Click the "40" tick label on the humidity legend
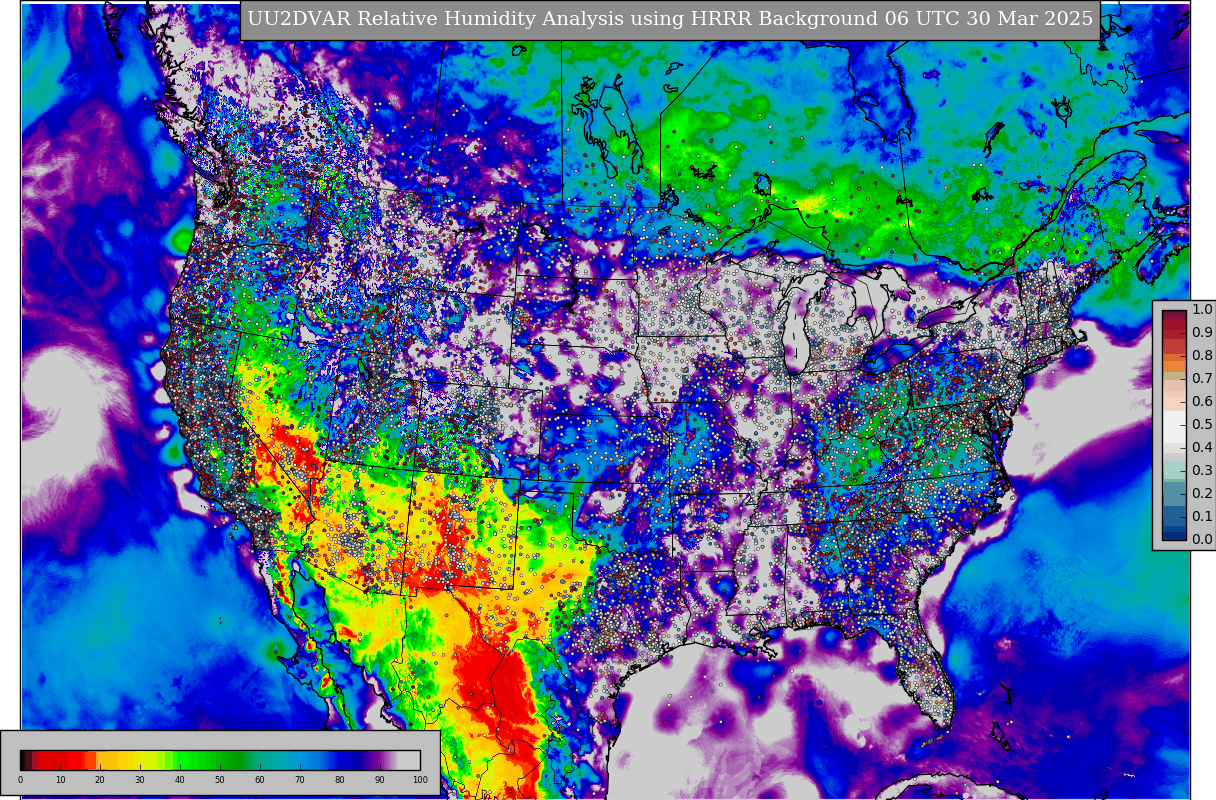The width and height of the screenshot is (1216, 800). (x=180, y=780)
